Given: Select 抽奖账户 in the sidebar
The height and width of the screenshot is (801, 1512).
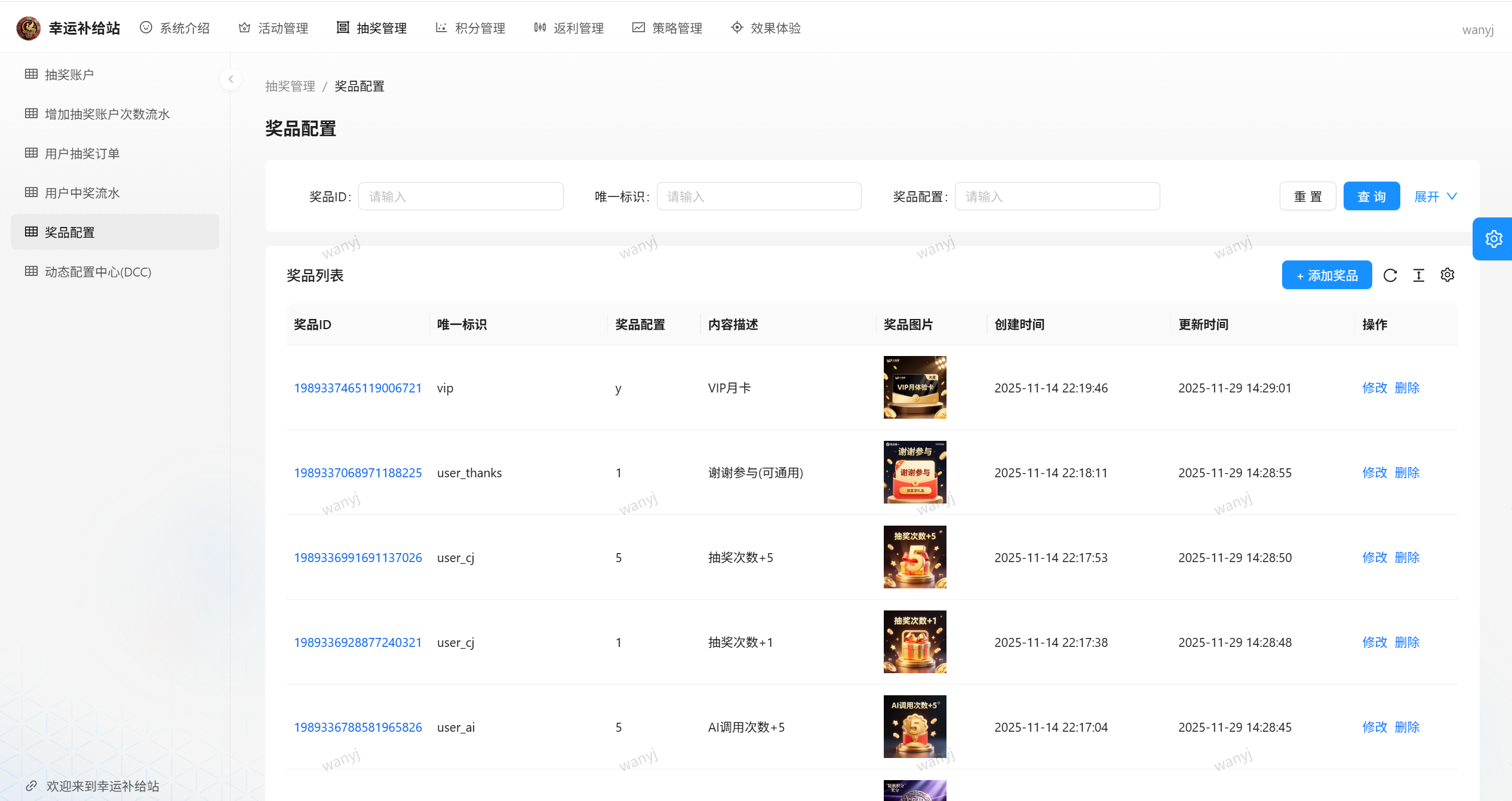Looking at the screenshot, I should (69, 75).
